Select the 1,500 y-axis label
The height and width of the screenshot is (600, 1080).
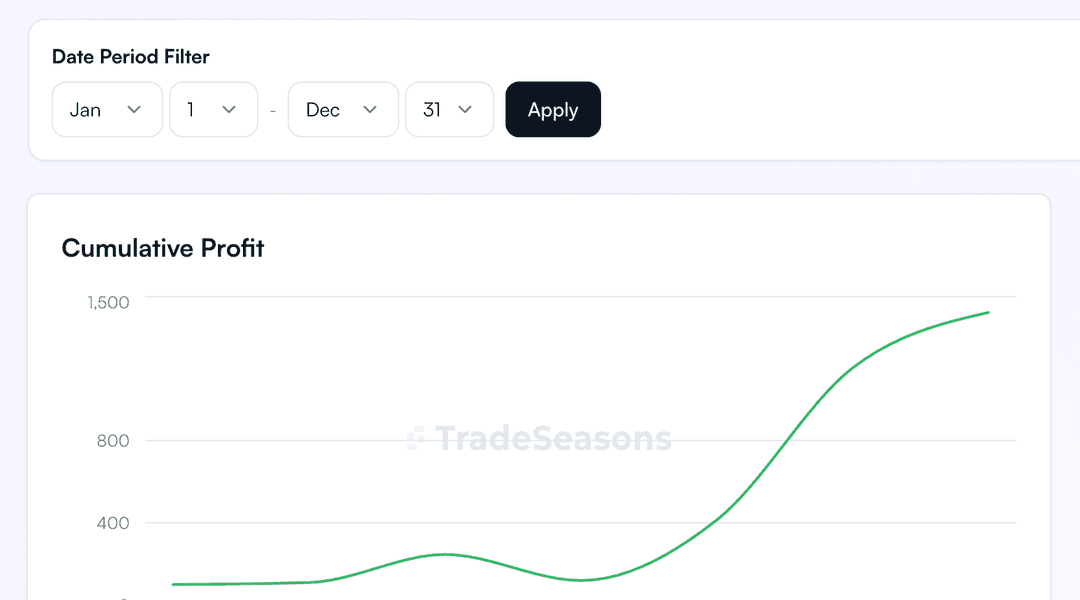click(108, 302)
